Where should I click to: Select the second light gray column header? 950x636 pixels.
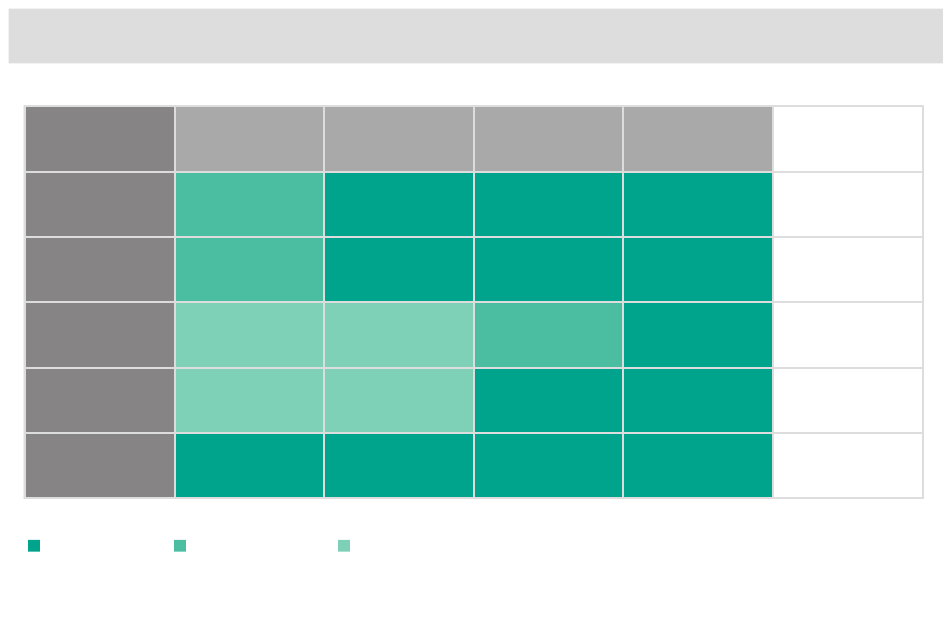(x=399, y=139)
